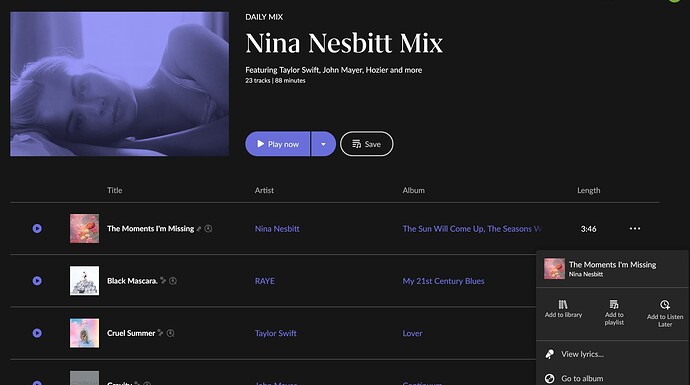Open the My 21st Century Blues album
Screen dimensions: 690x385
[x=443, y=281]
